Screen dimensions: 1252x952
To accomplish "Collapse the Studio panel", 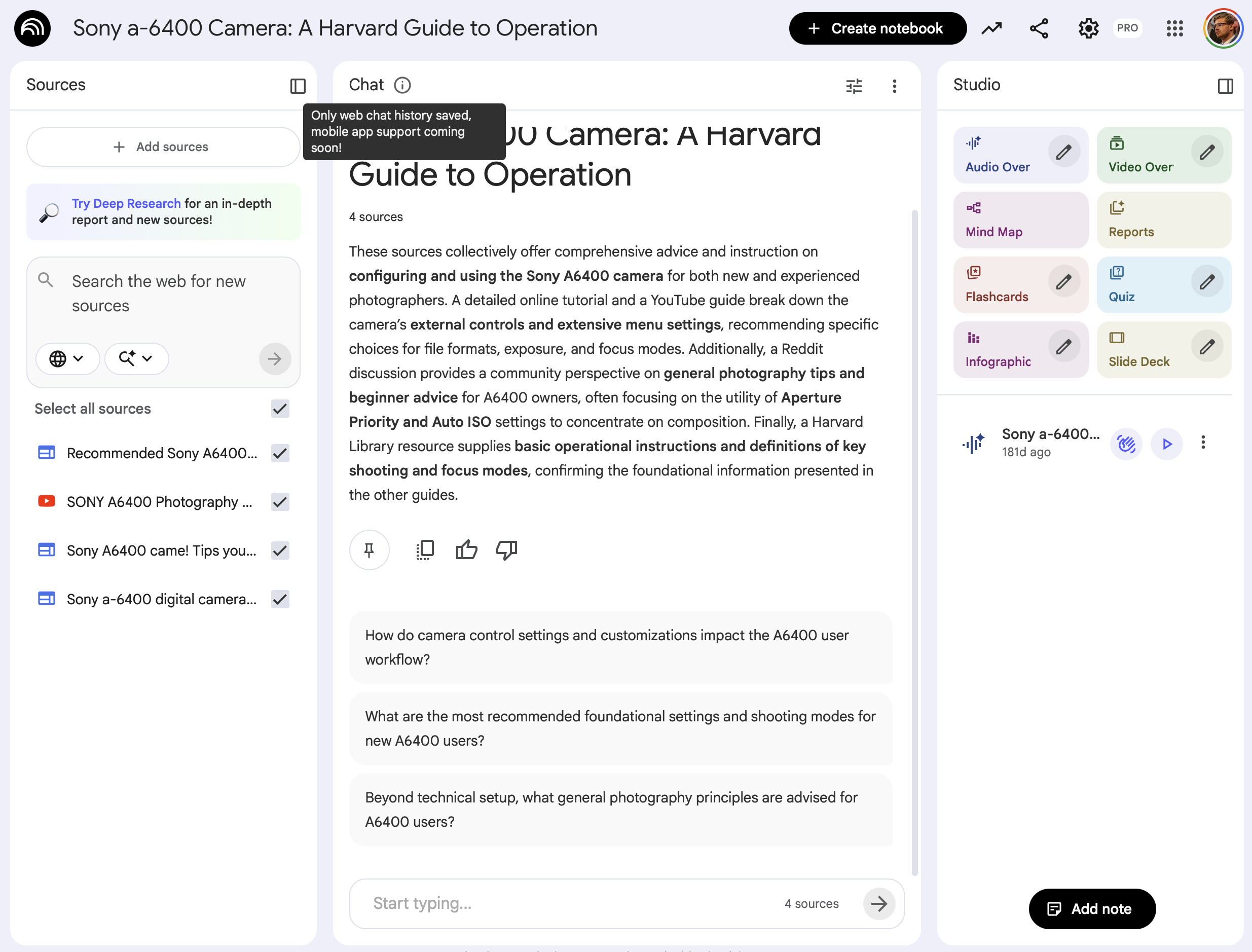I will coord(1225,86).
